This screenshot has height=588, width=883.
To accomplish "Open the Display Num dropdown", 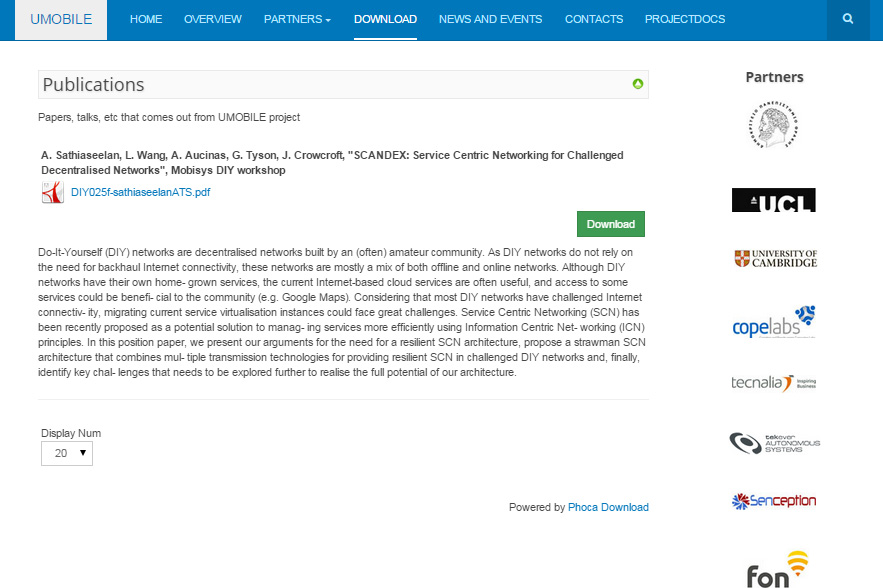I will point(67,453).
